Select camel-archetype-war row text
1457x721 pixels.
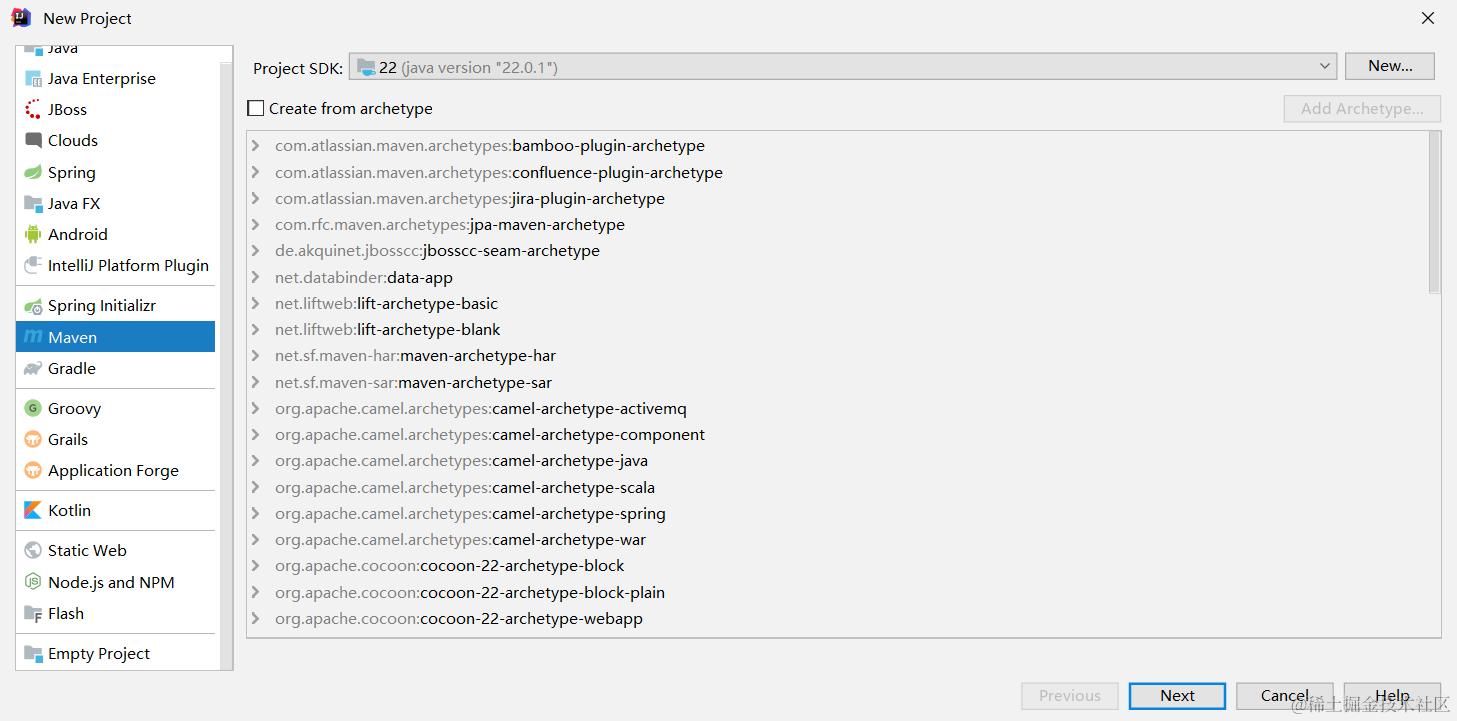point(460,540)
